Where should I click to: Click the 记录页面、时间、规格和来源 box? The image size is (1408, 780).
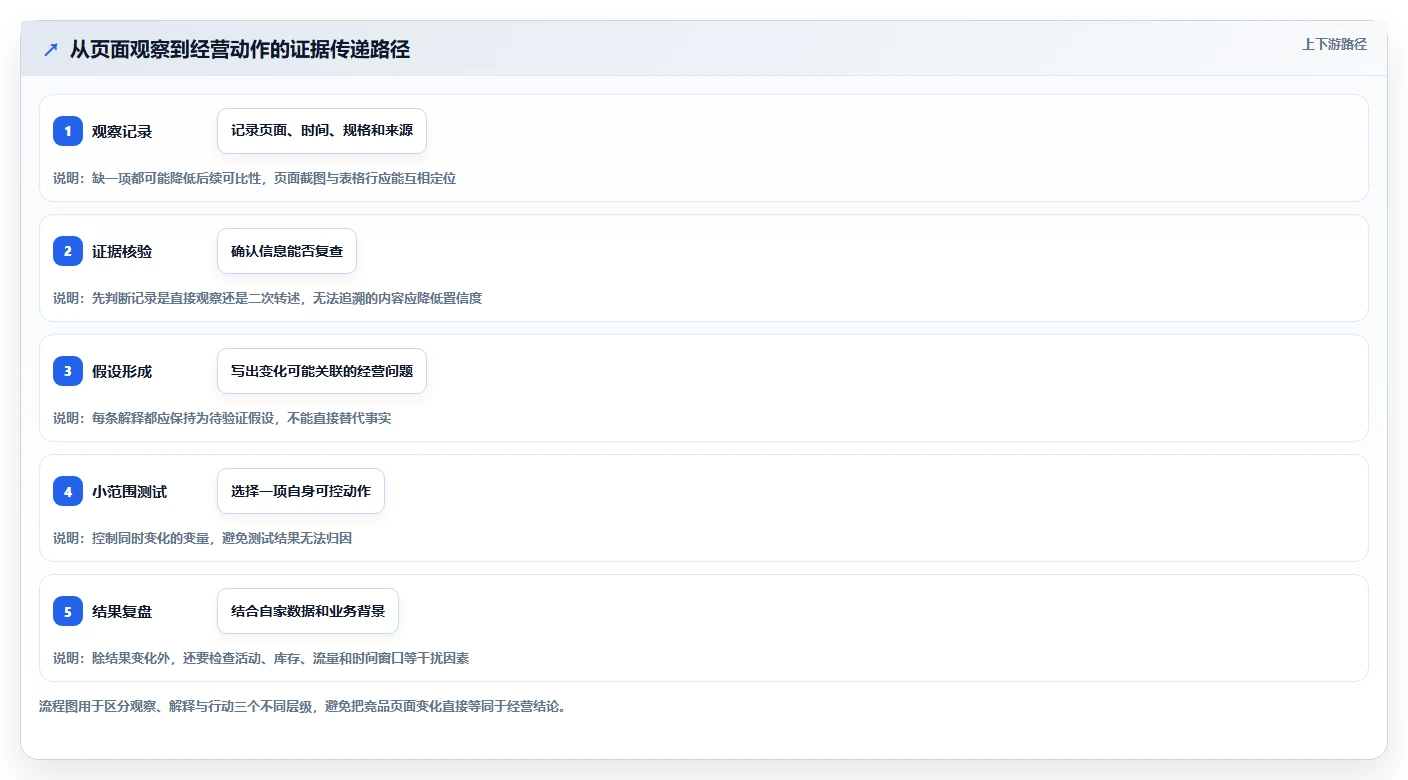[322, 131]
